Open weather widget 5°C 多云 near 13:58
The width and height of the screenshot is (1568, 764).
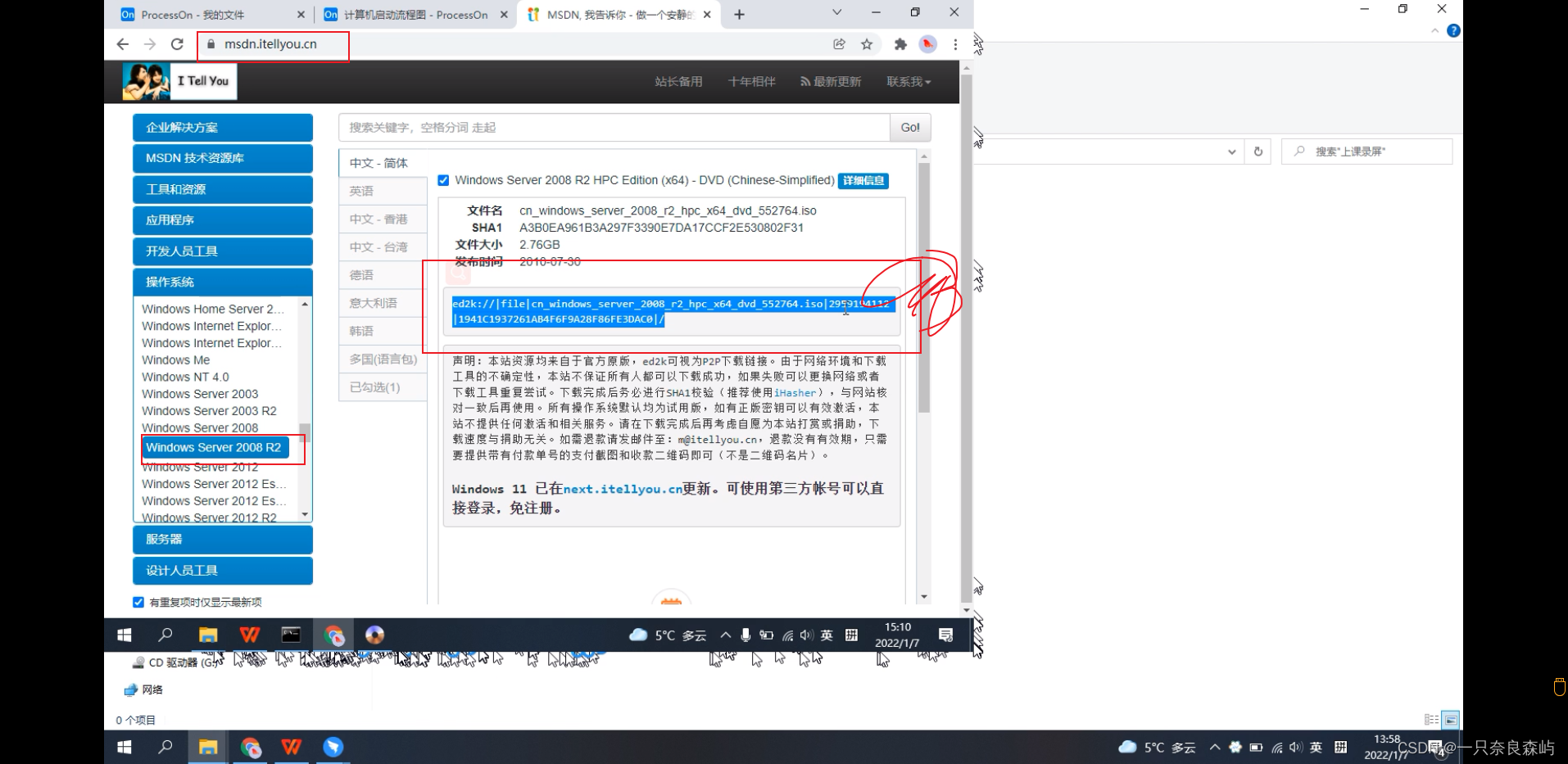(x=1158, y=747)
